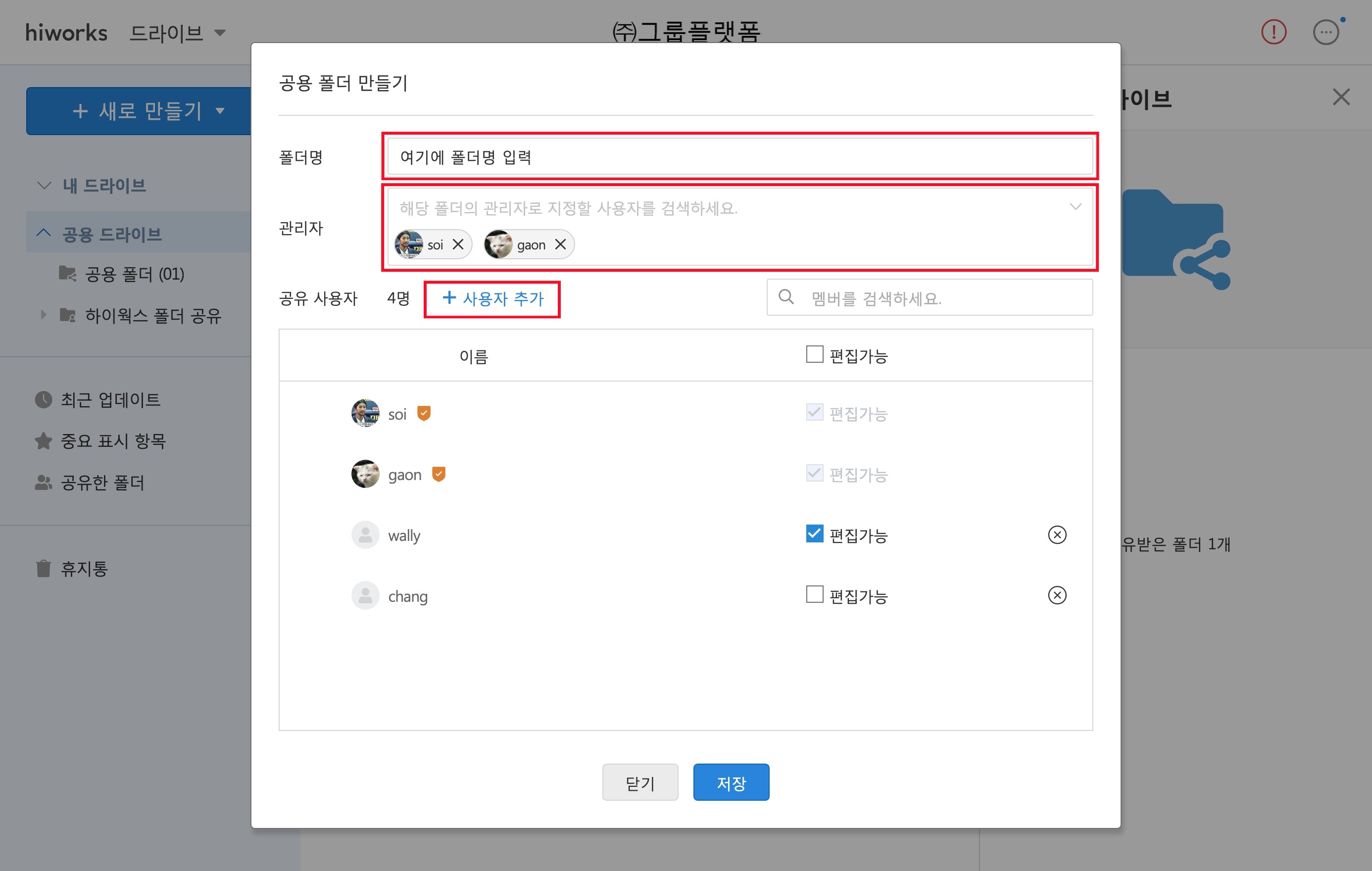Viewport: 1372px width, 871px height.
Task: Open 중요 표시 항목 starred items
Action: click(113, 441)
